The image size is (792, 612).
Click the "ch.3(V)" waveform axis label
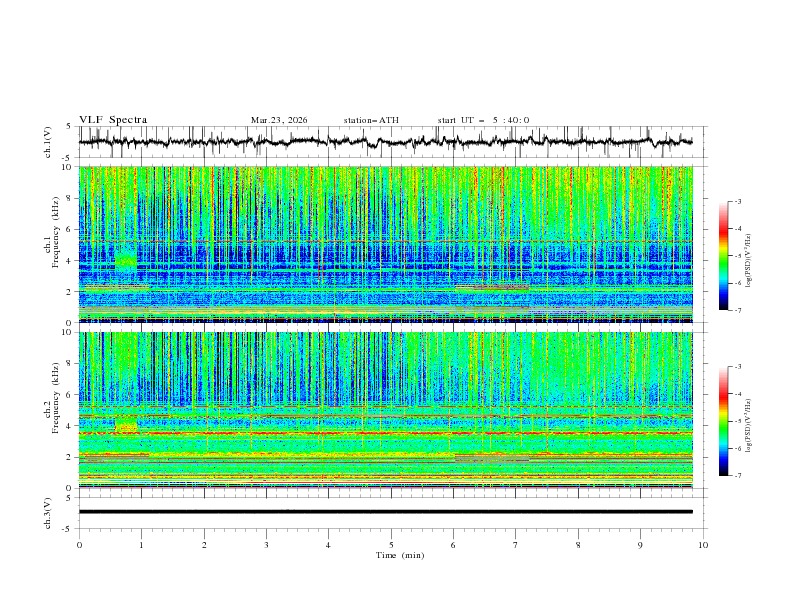[48, 513]
